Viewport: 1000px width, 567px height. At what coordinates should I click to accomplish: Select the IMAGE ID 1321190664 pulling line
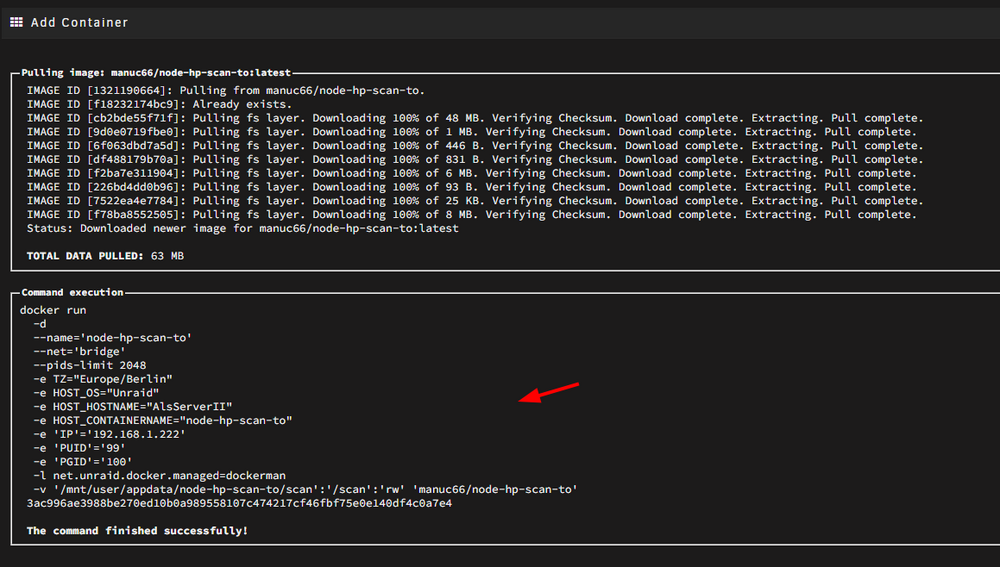pyautogui.click(x=226, y=91)
